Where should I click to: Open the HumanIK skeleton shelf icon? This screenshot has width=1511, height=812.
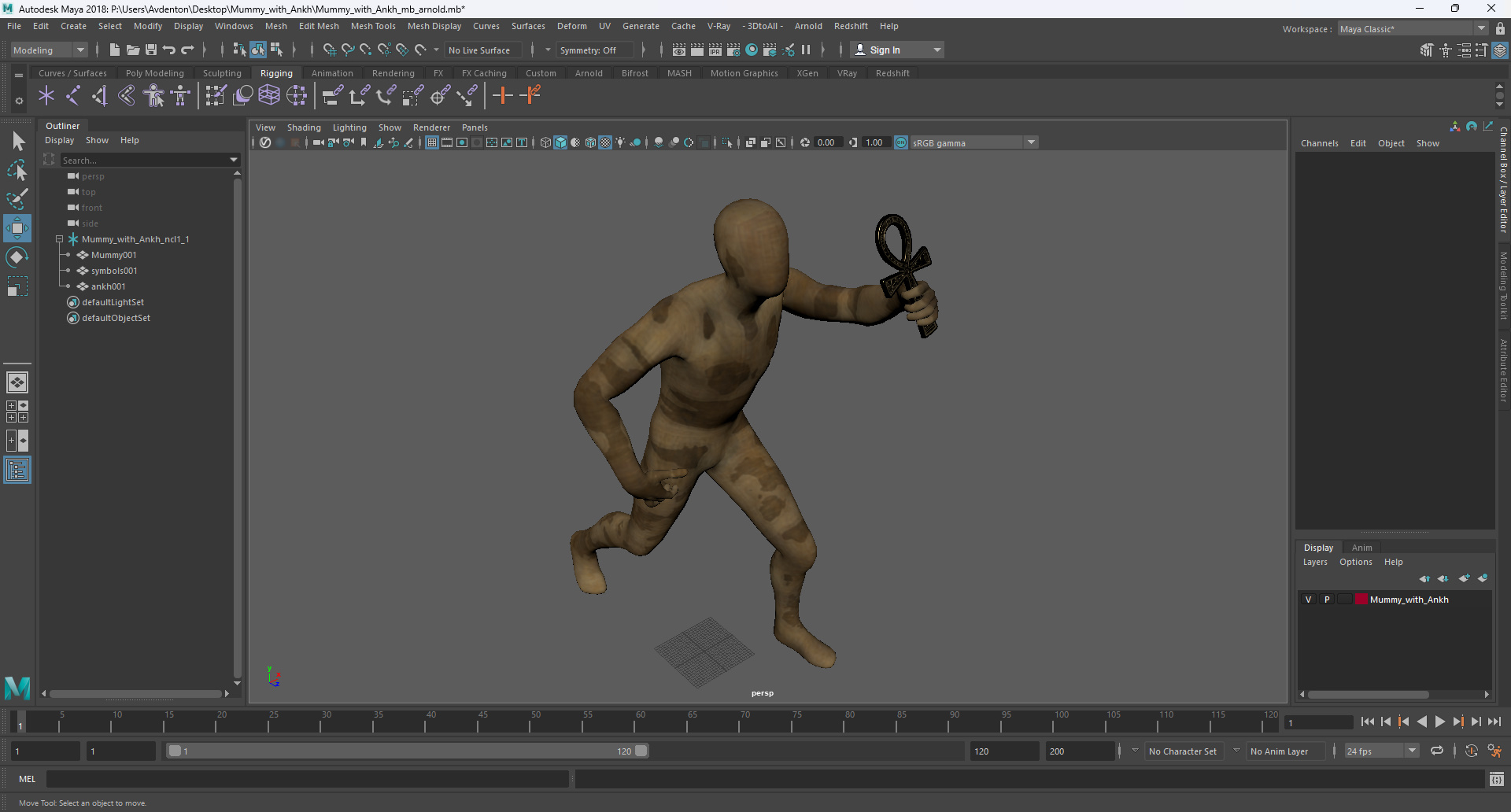point(180,96)
